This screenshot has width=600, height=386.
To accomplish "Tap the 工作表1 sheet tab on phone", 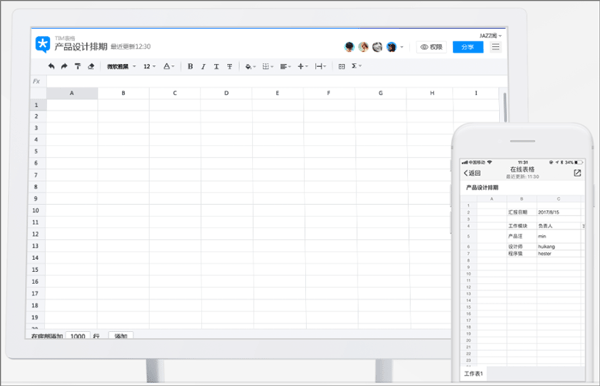I will (x=473, y=373).
